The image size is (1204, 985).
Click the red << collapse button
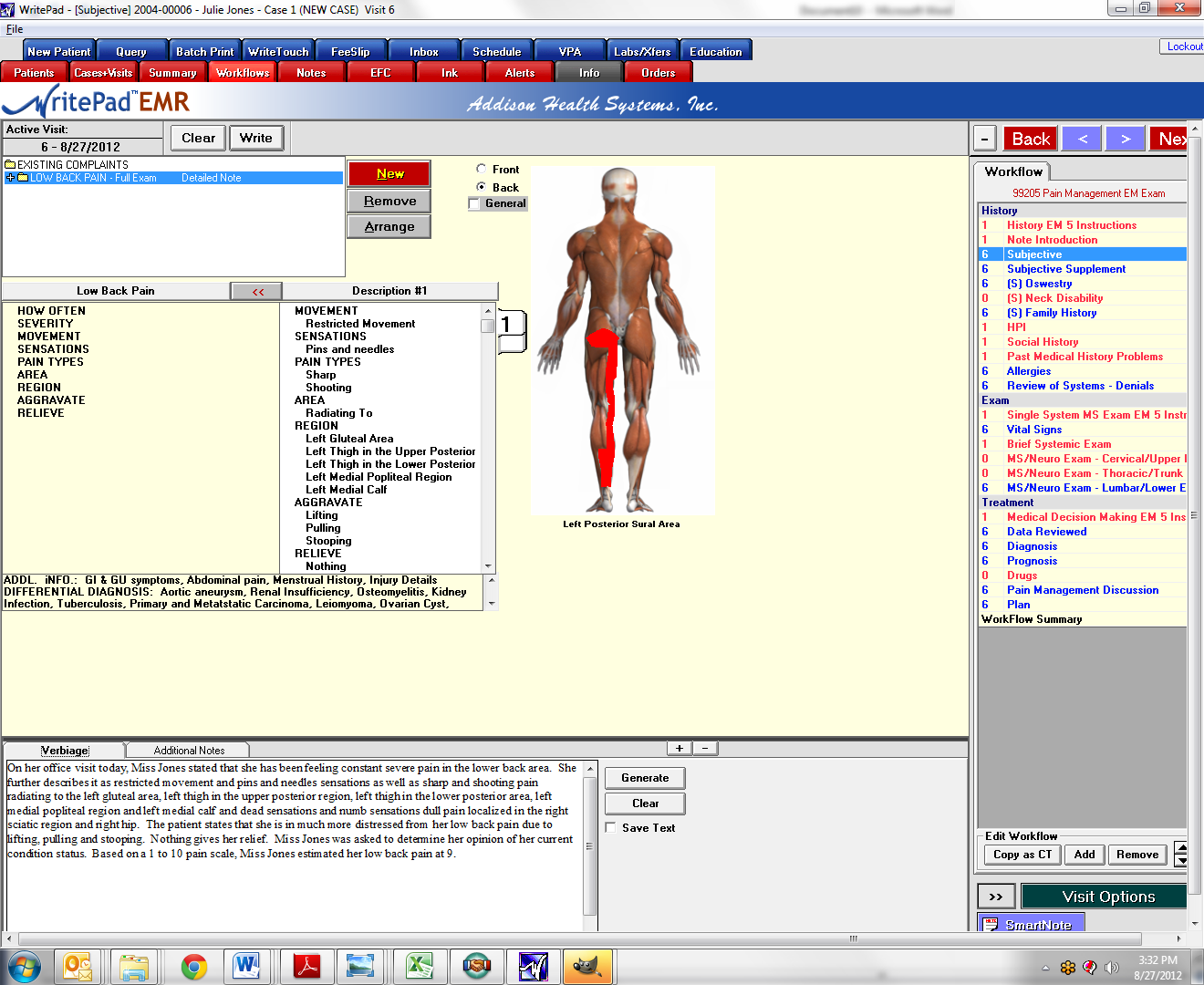click(x=257, y=291)
